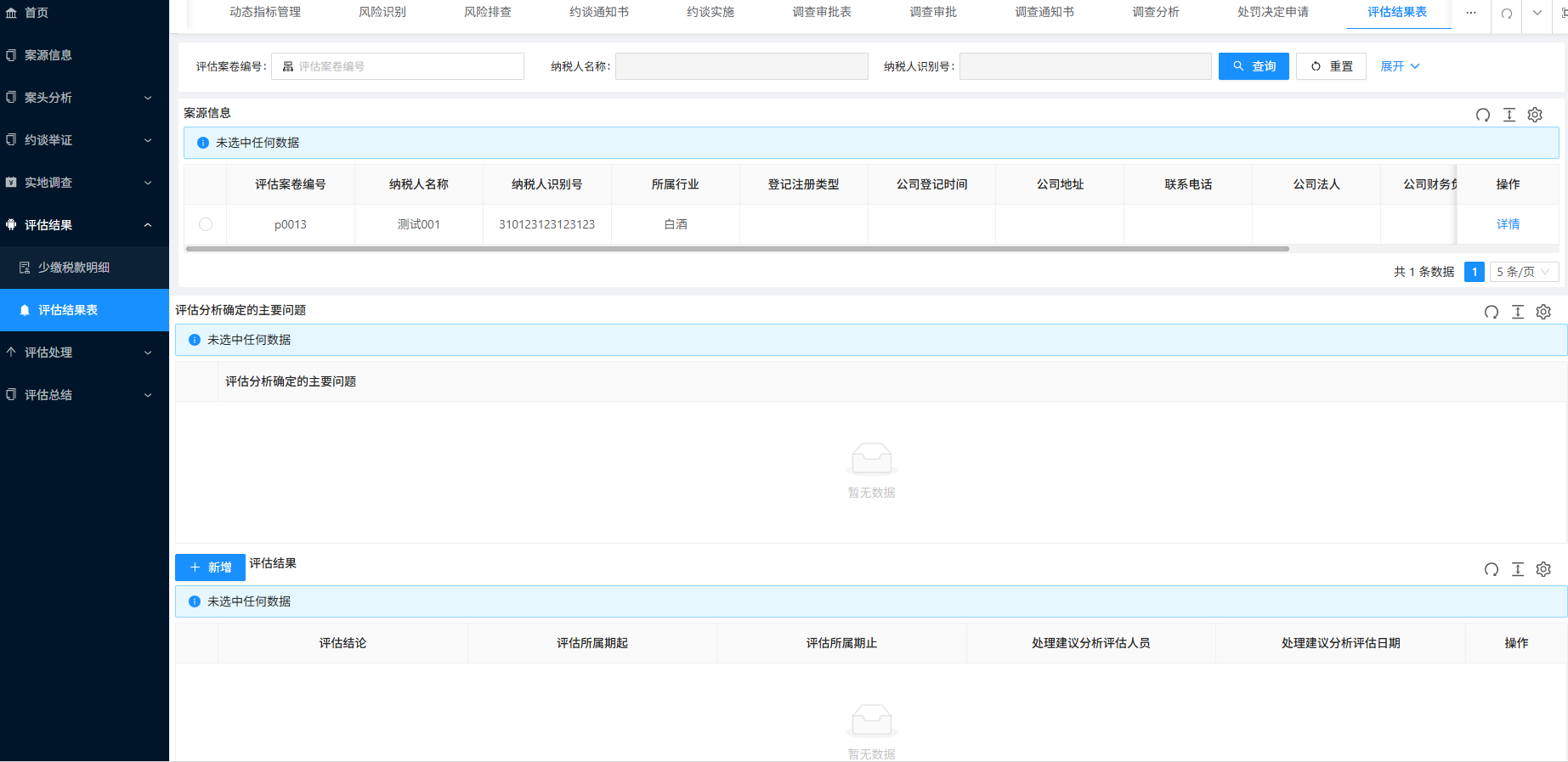Refresh the 评估分析确定的主要问题 table
The image size is (1568, 762).
pyautogui.click(x=1492, y=312)
